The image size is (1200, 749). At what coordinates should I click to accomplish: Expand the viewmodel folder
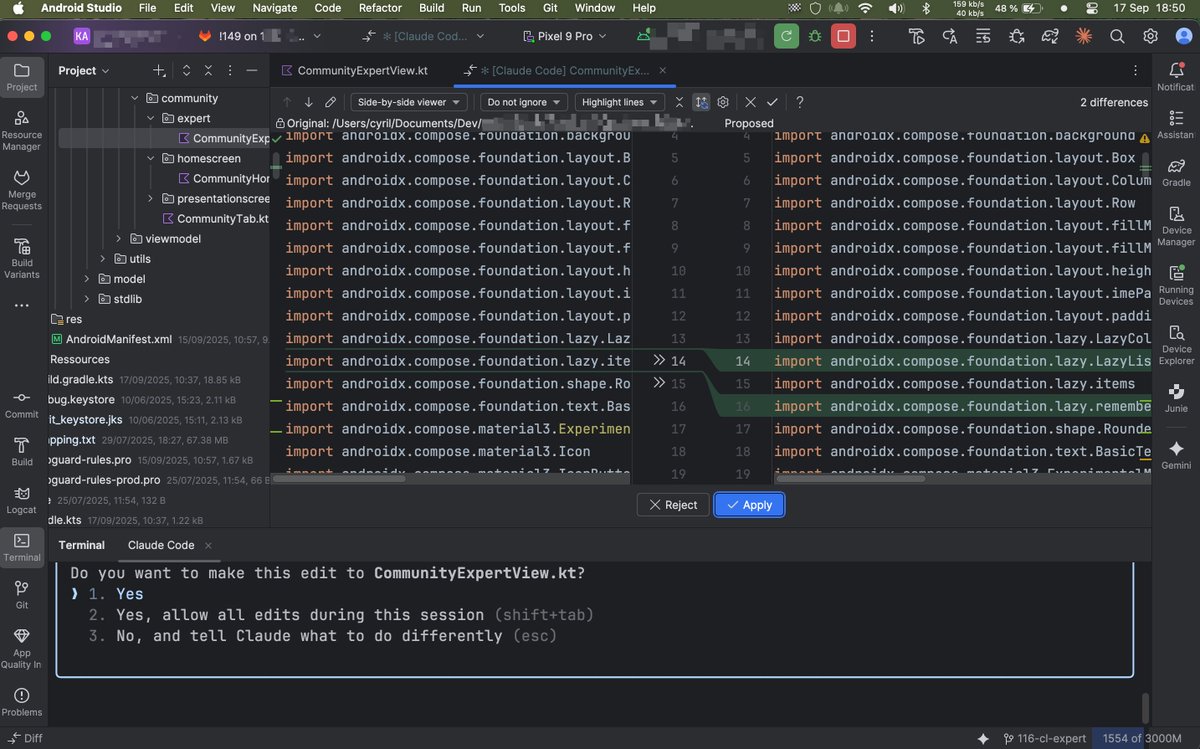(x=119, y=239)
